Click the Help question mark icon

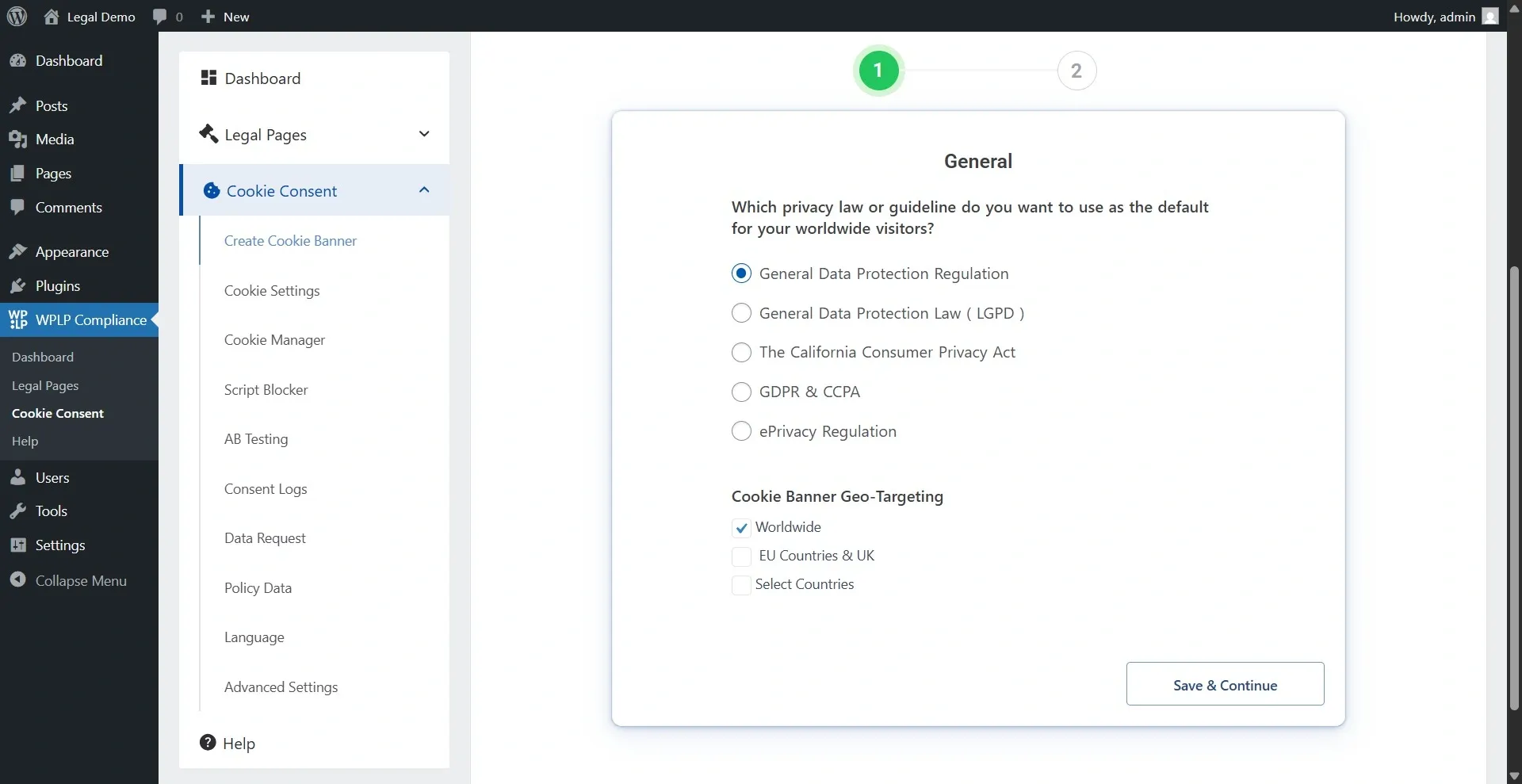tap(208, 743)
